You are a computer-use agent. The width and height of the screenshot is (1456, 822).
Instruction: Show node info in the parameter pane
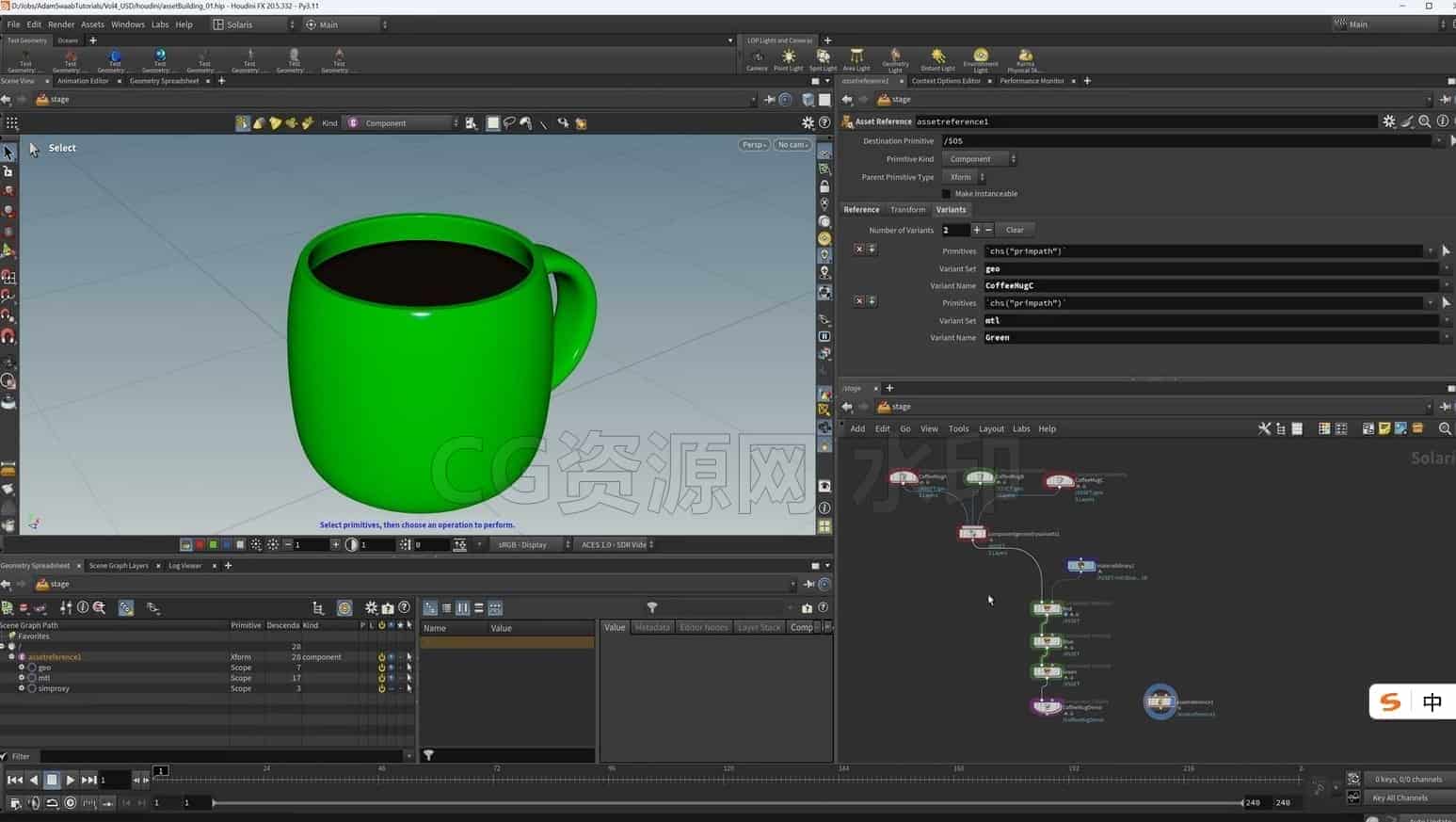(1443, 121)
